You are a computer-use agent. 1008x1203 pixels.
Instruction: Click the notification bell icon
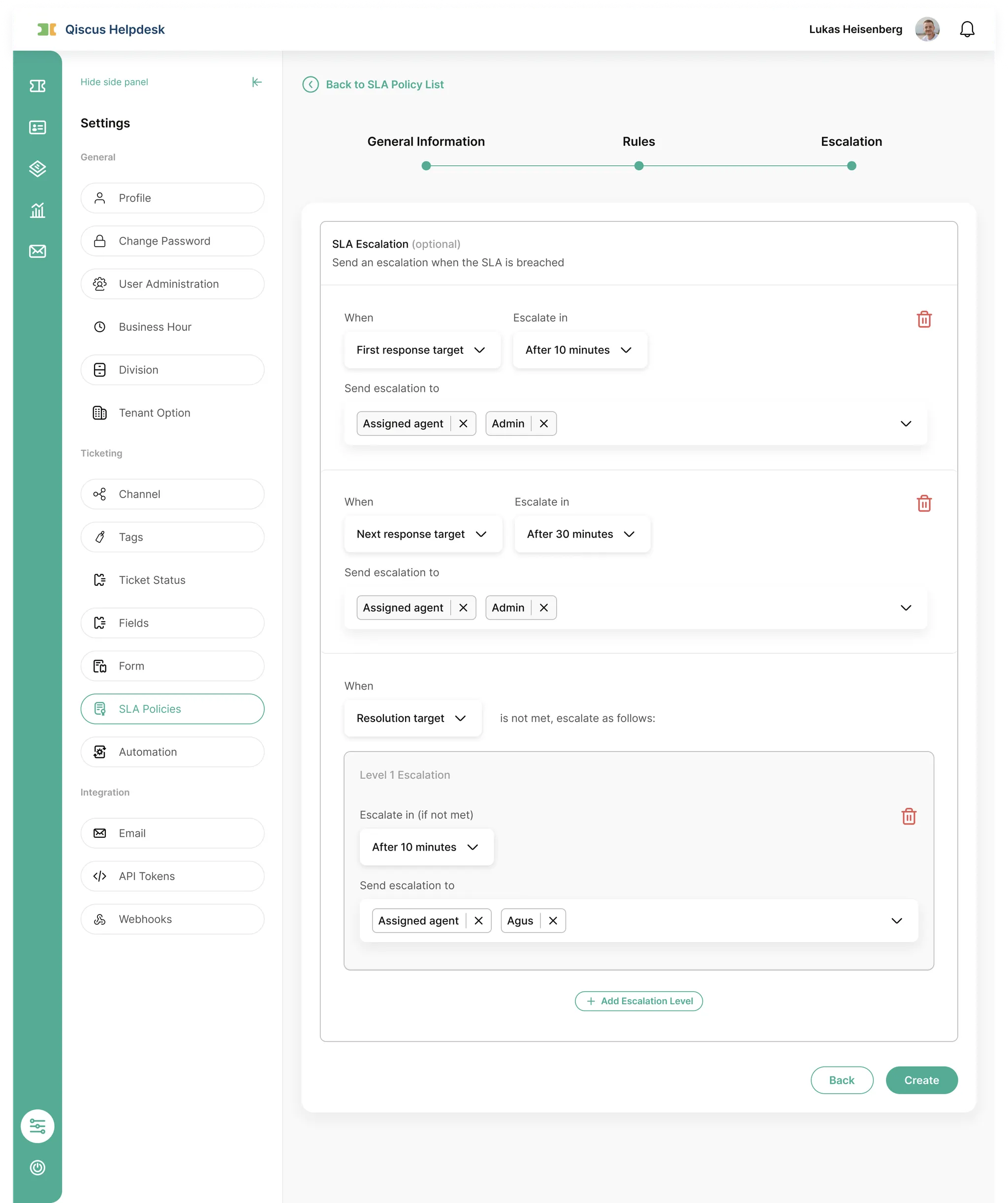967,29
